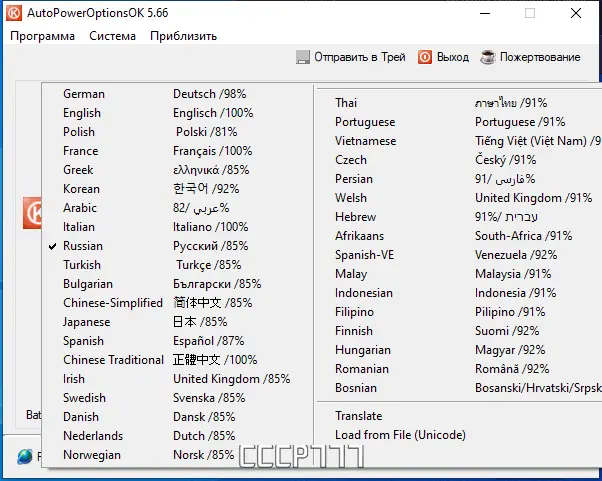This screenshot has width=602, height=481.
Task: Switch language to Swedish
Action: point(177,398)
